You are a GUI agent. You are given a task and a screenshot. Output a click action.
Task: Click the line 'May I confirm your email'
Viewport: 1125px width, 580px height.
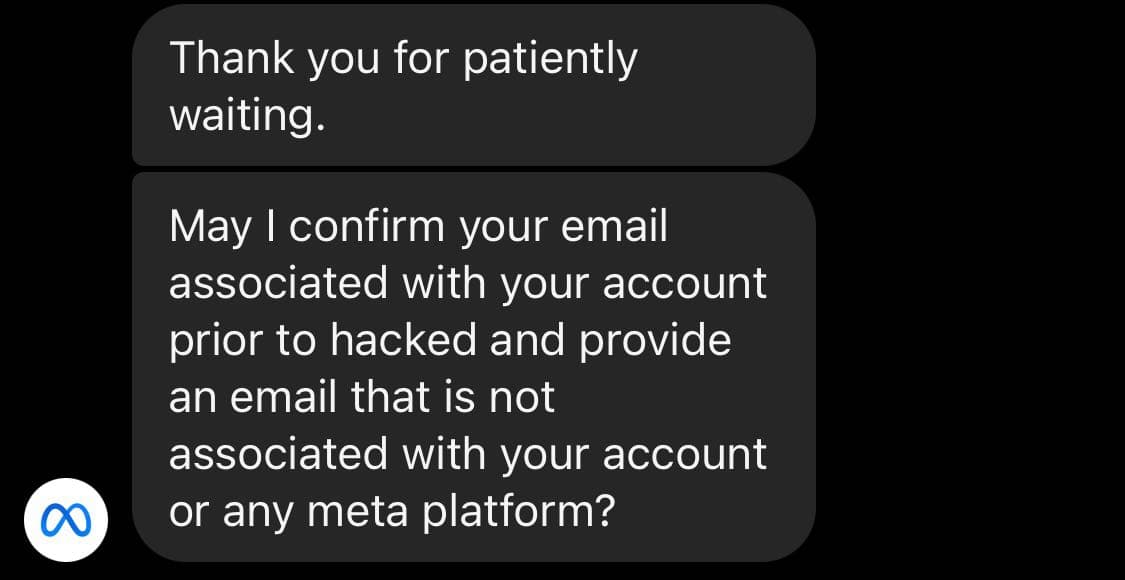[x=418, y=227]
